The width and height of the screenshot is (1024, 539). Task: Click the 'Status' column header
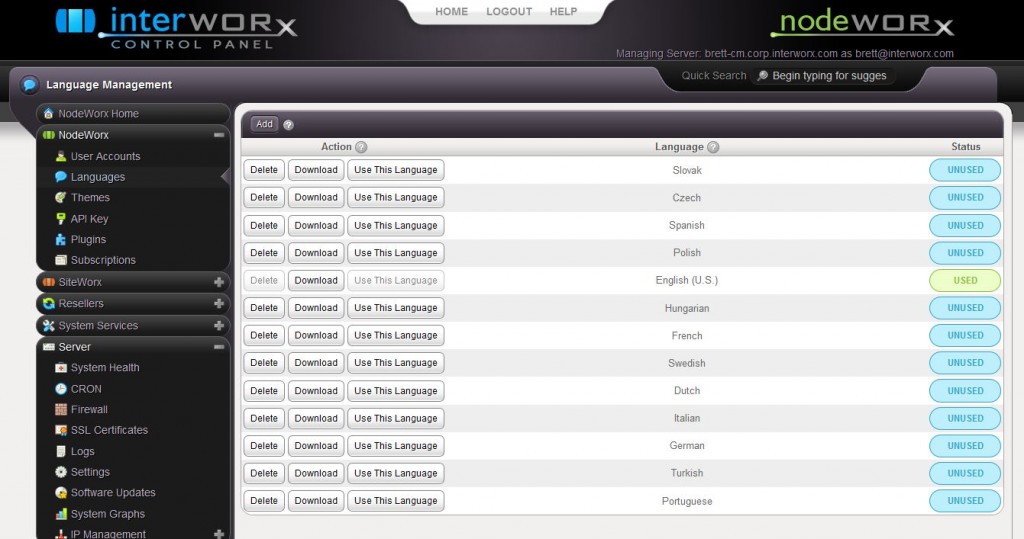point(966,147)
